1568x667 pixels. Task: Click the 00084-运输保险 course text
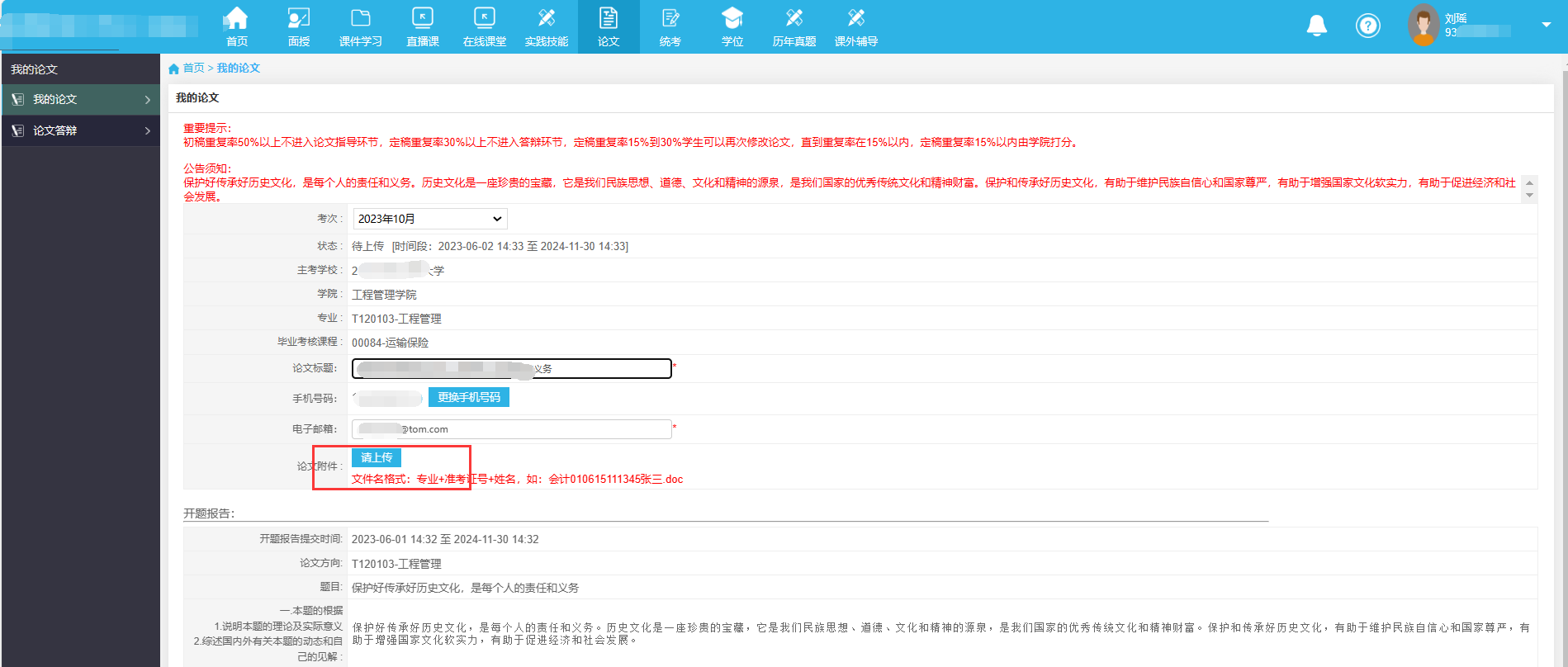[390, 343]
